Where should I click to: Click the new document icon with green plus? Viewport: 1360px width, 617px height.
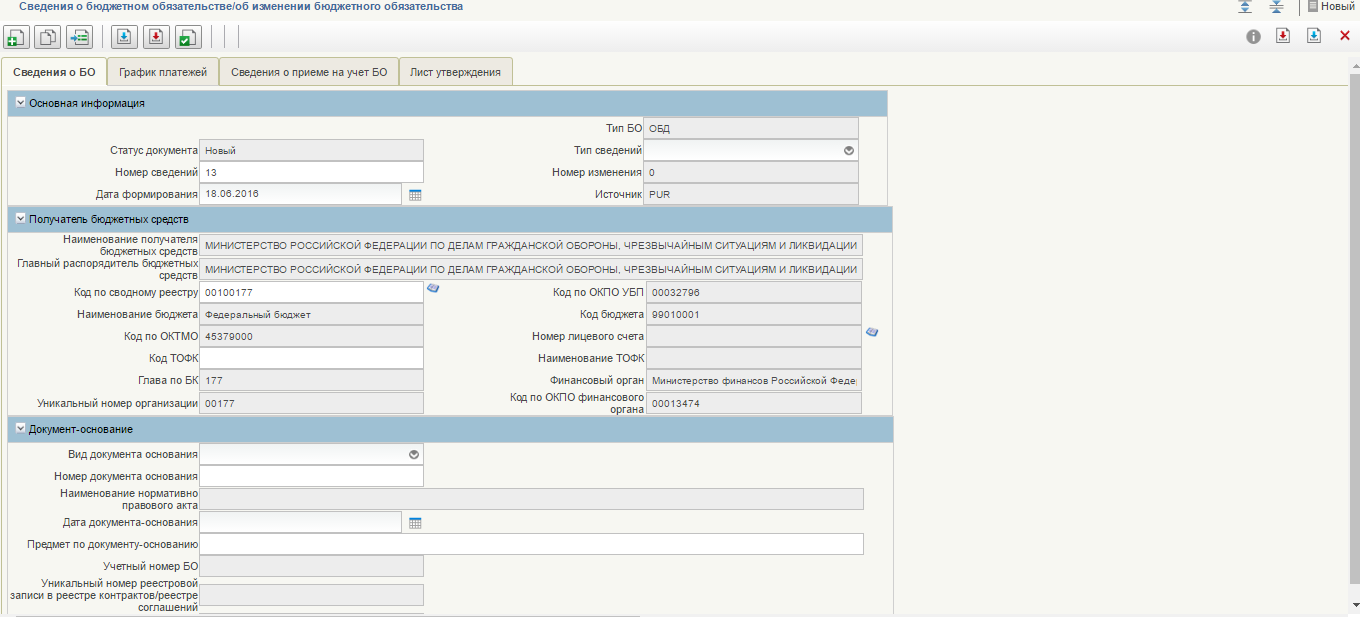[x=17, y=38]
